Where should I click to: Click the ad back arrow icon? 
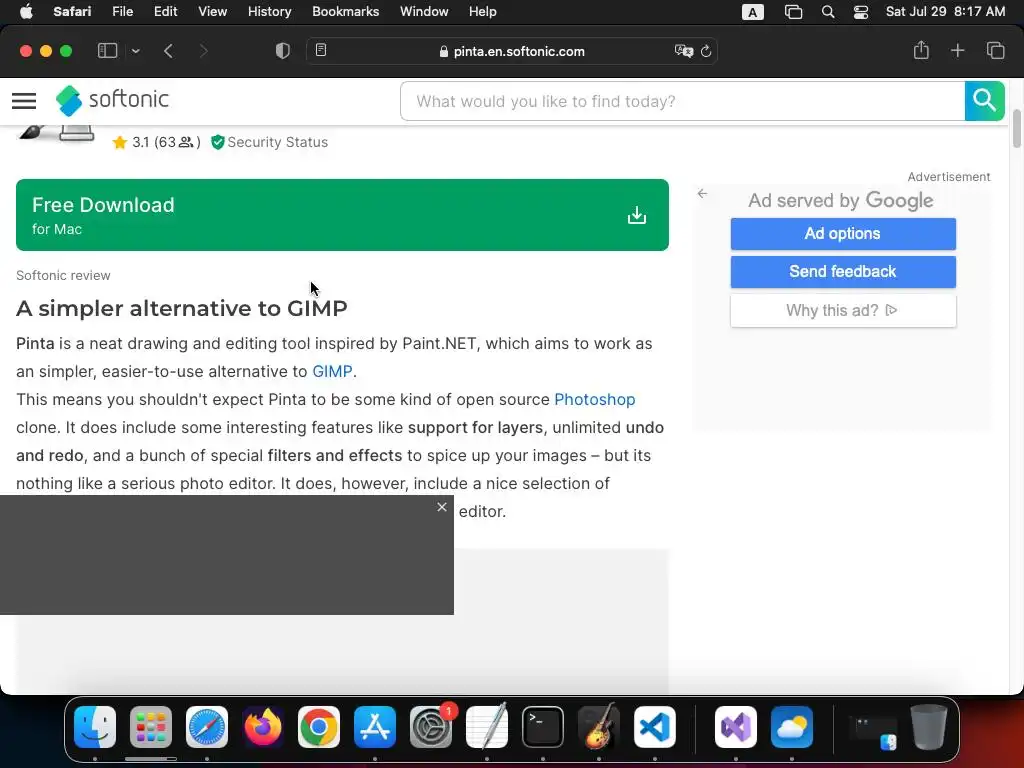[702, 193]
